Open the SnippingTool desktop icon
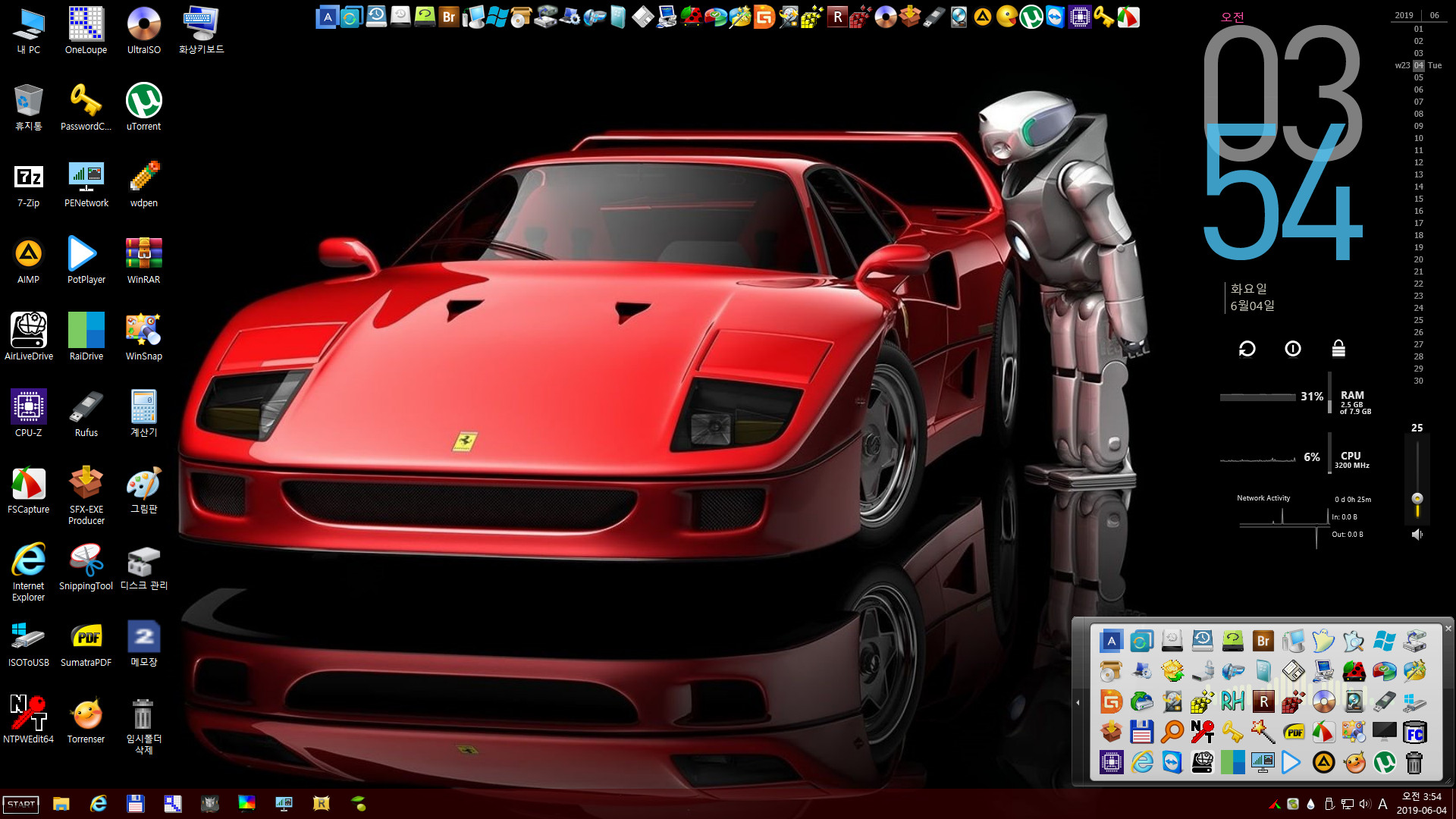The image size is (1456, 819). tap(86, 567)
